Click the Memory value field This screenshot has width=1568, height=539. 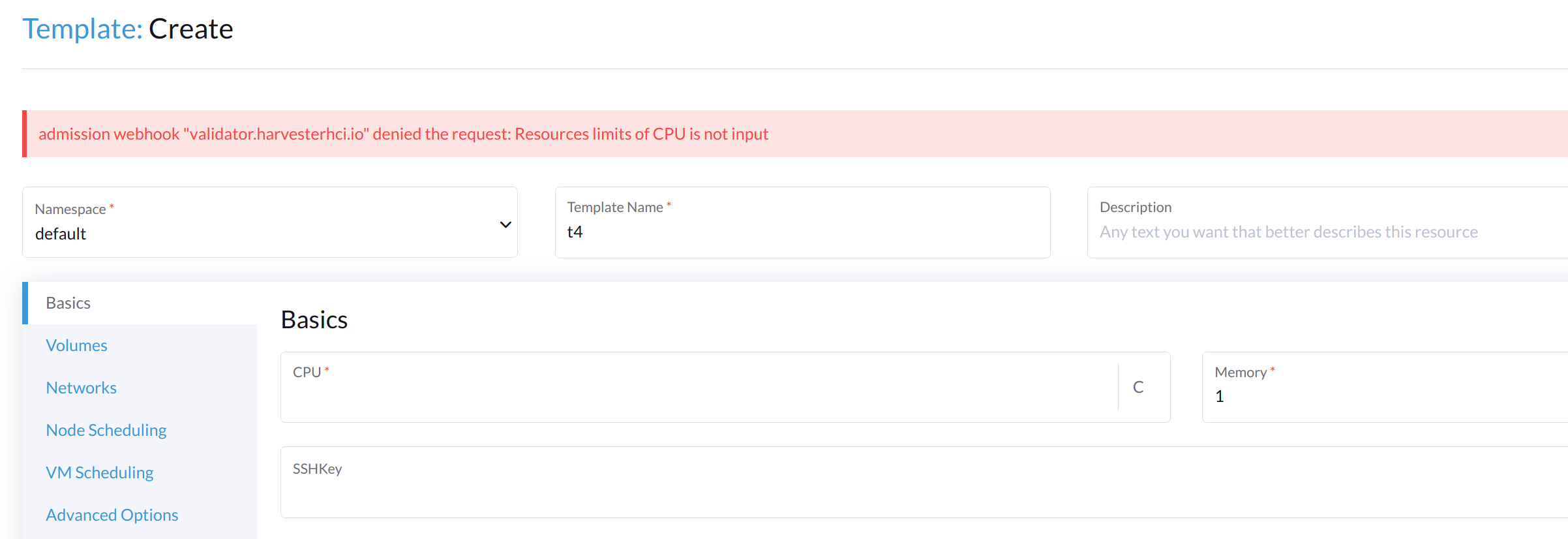pos(1304,395)
